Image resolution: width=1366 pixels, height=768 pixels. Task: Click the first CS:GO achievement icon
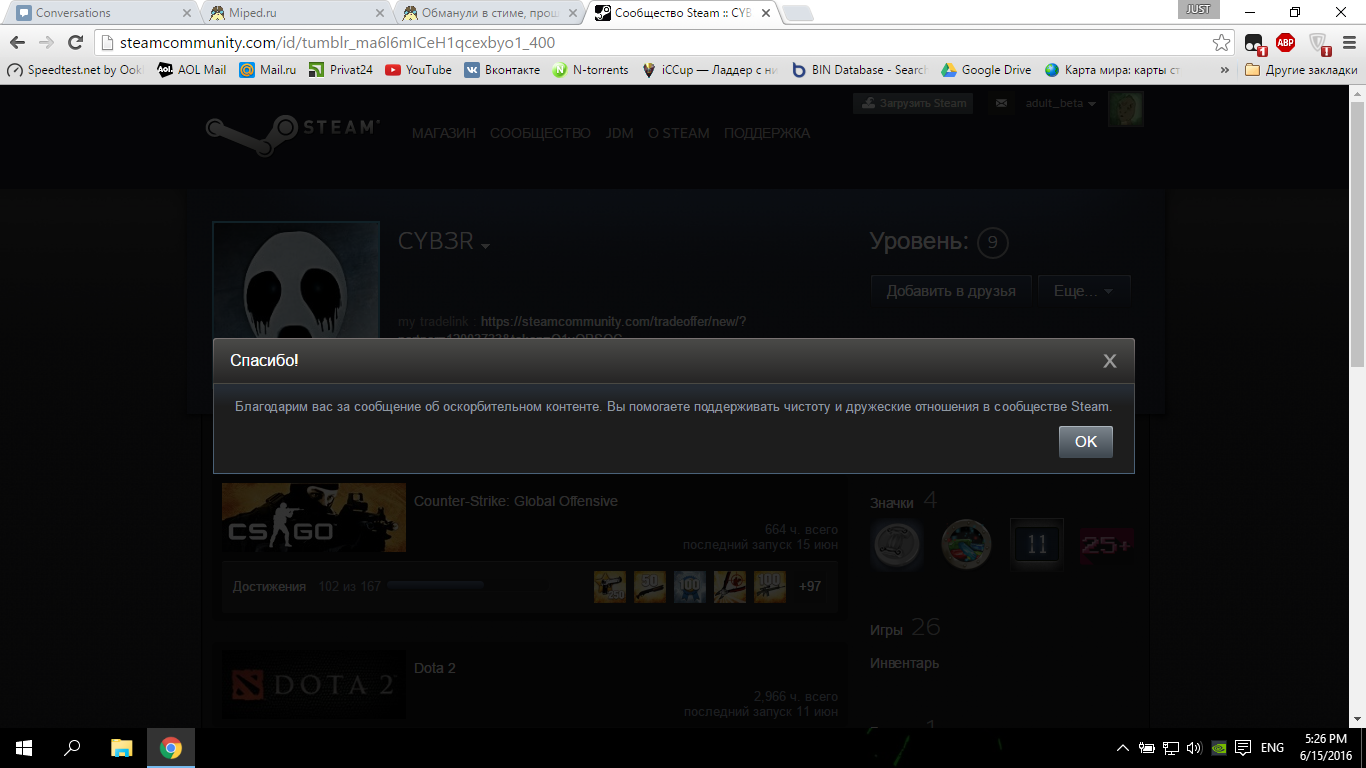(x=610, y=586)
